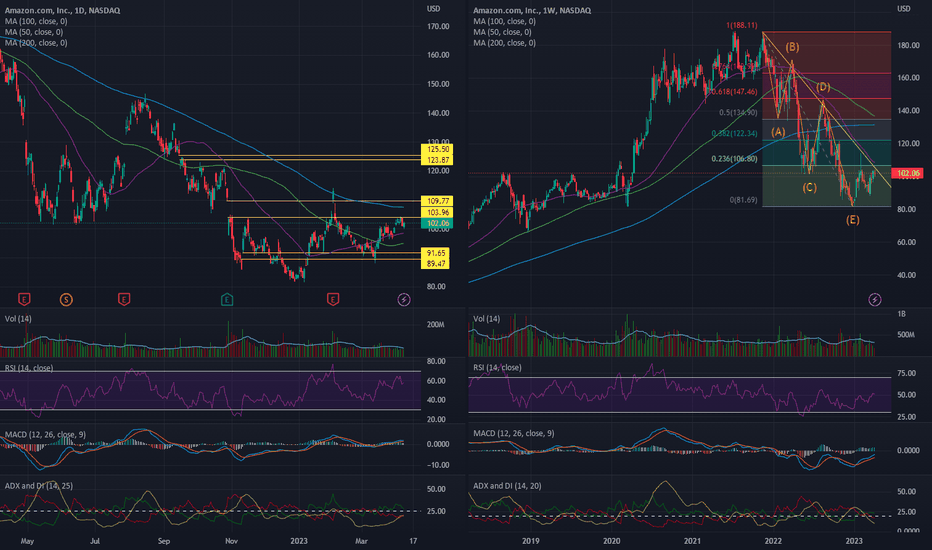Viewport: 932px width, 550px height.
Task: Click 180.00 on the weekly price scale
Action: tap(908, 45)
